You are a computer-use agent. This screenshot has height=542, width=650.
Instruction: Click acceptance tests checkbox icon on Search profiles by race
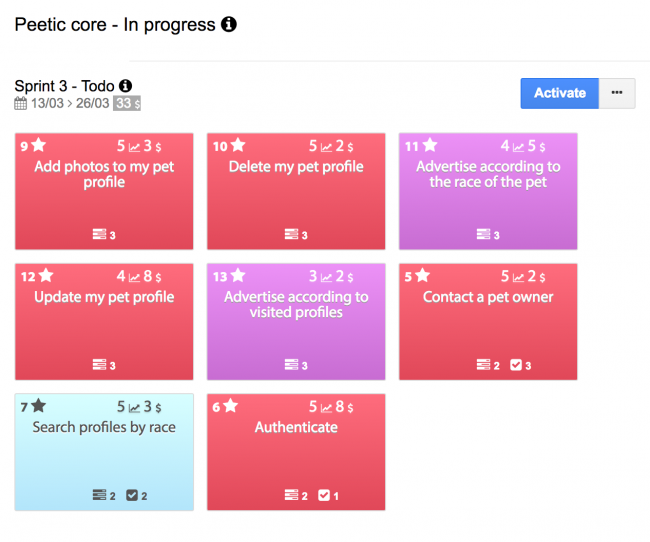(132, 495)
